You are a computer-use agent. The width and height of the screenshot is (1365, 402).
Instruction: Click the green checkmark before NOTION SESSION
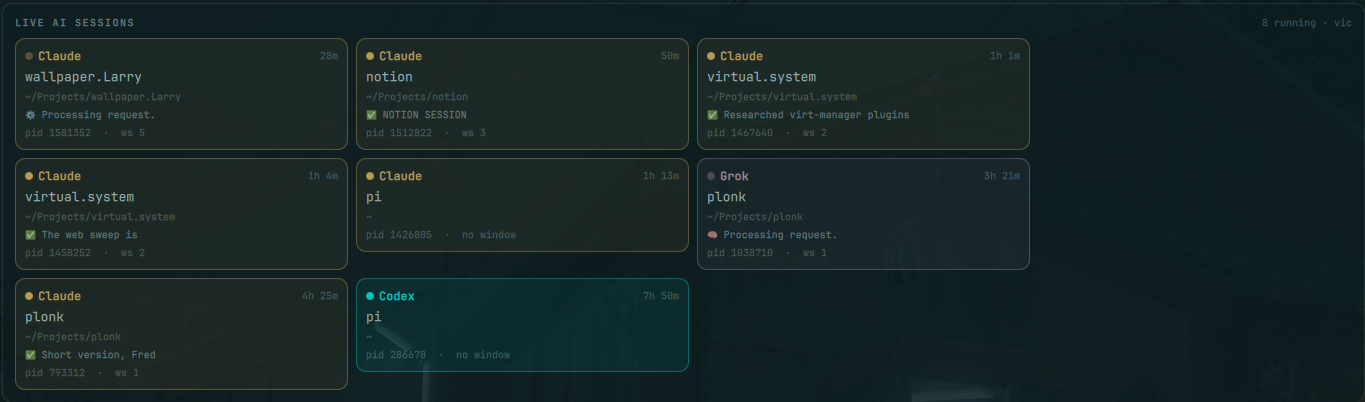tap(371, 115)
